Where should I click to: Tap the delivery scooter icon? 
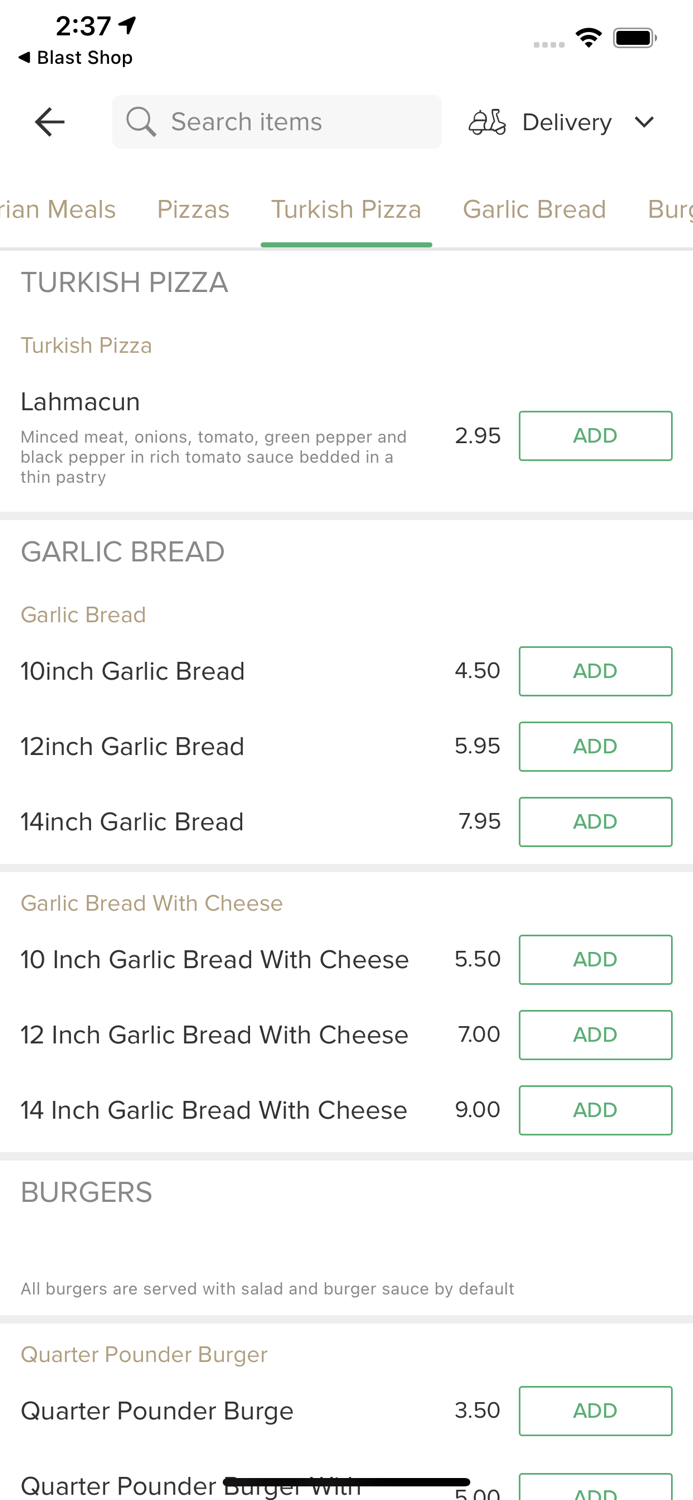[x=487, y=122]
